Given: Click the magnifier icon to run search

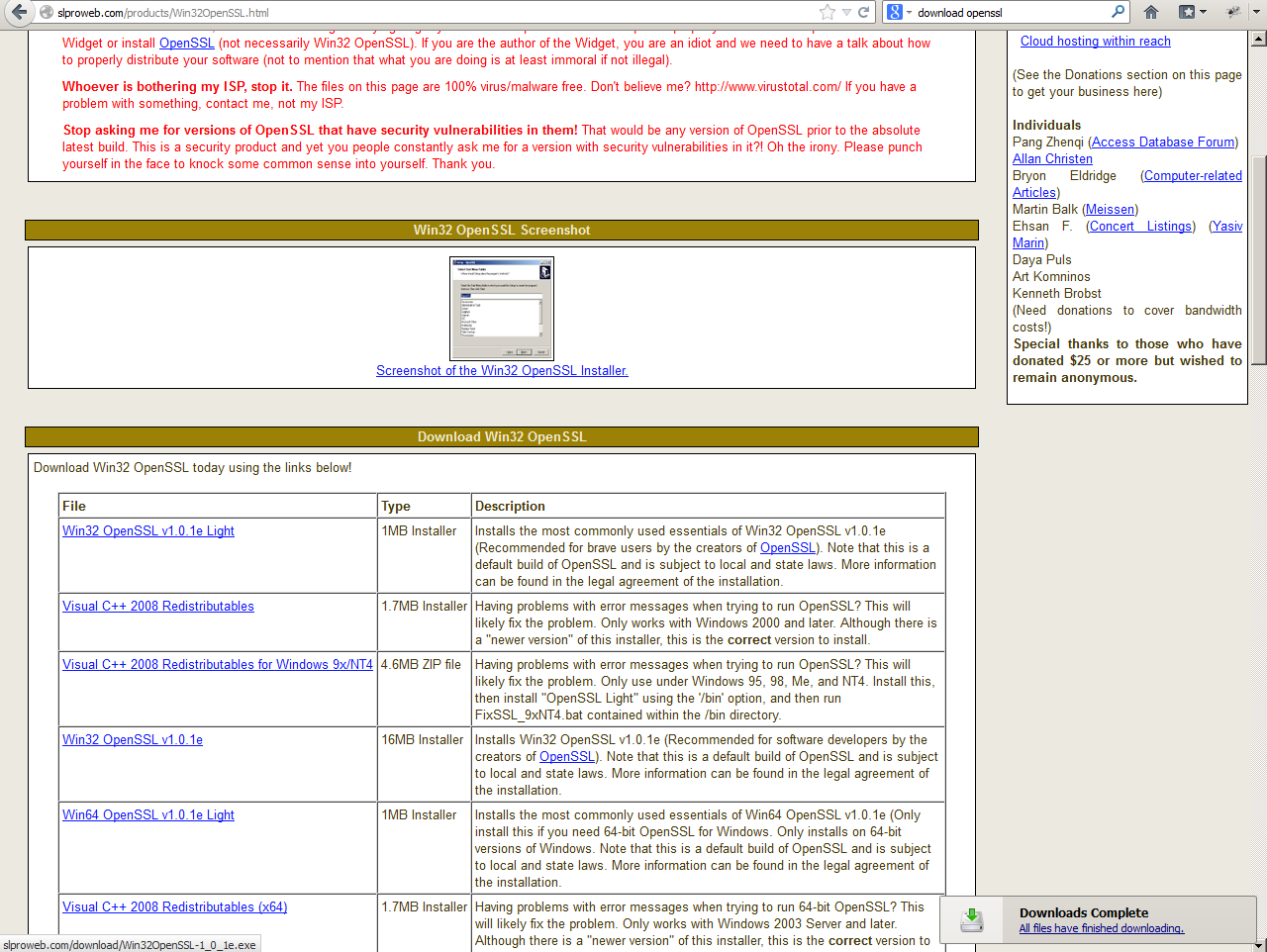Looking at the screenshot, I should point(1119,12).
